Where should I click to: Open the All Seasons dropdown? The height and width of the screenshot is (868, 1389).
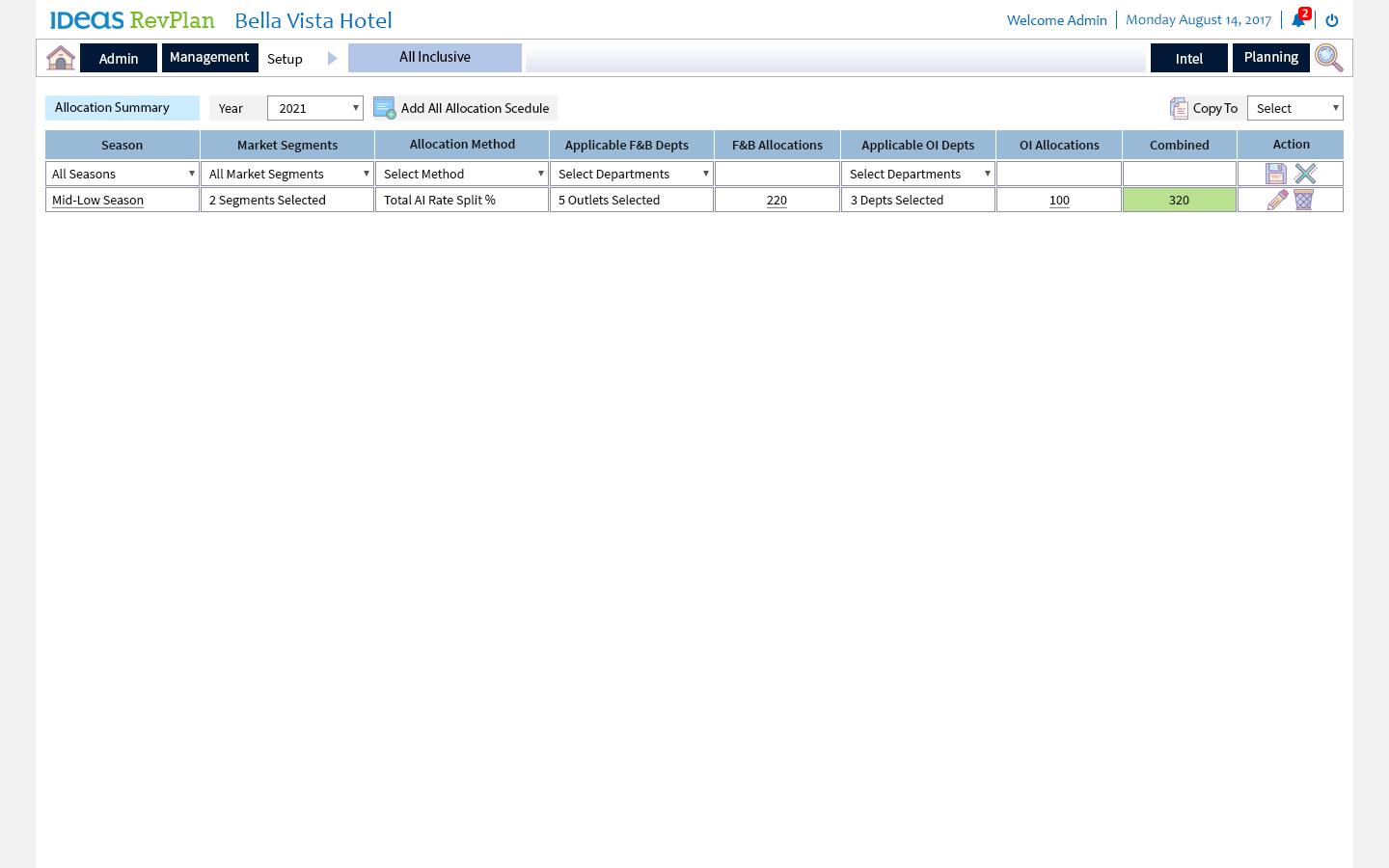click(123, 174)
